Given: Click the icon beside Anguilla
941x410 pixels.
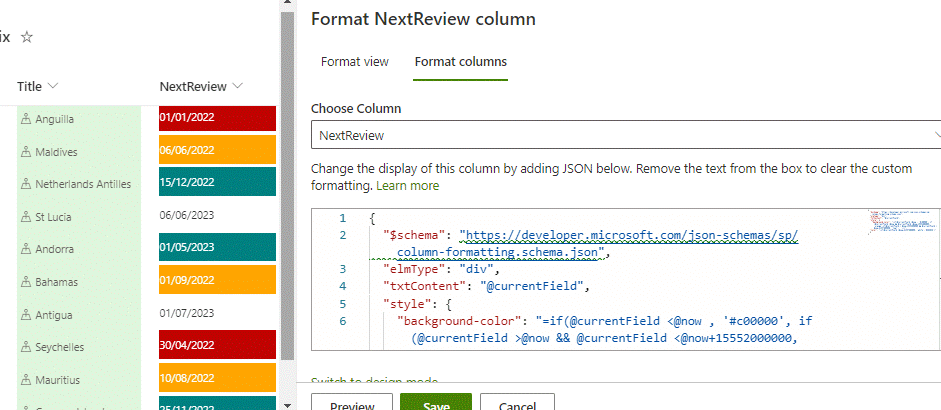Looking at the screenshot, I should tap(26, 119).
